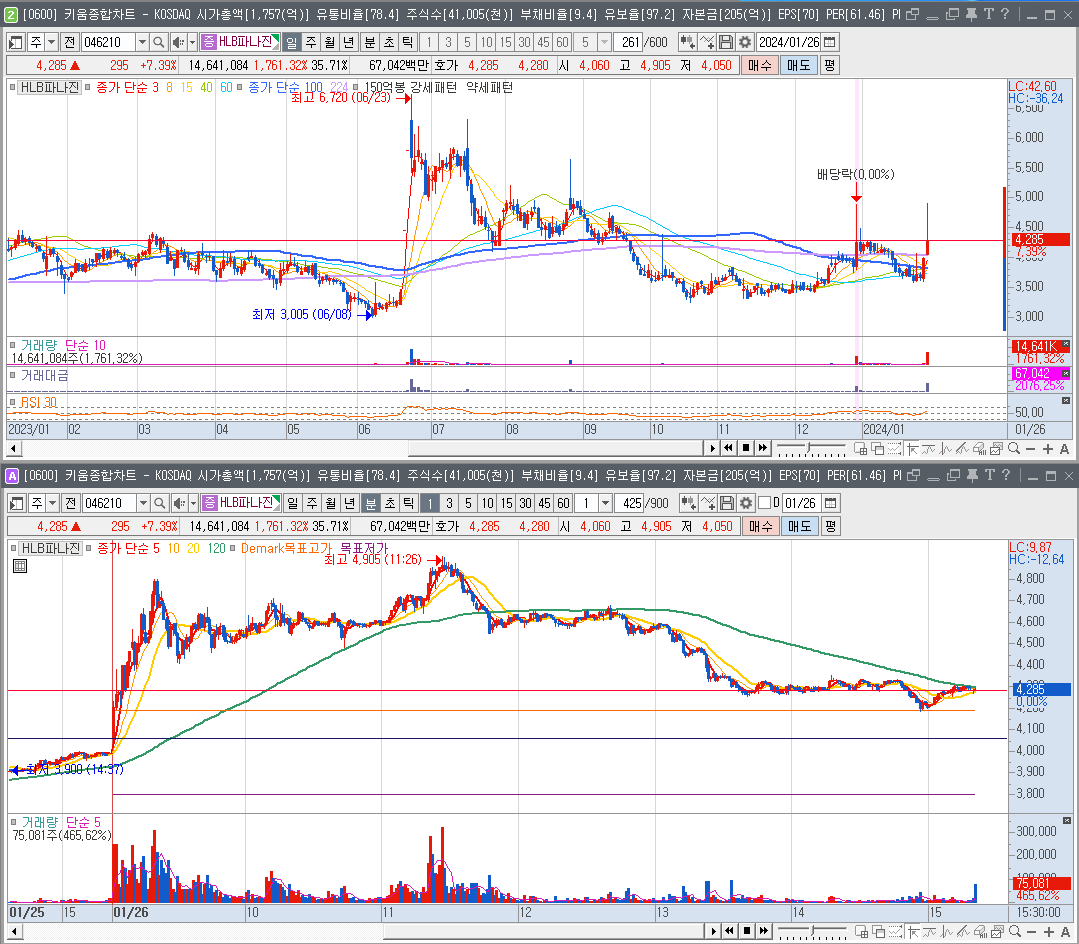Click the 매수 buy button in bottom chart
1079x944 pixels.
point(761,526)
